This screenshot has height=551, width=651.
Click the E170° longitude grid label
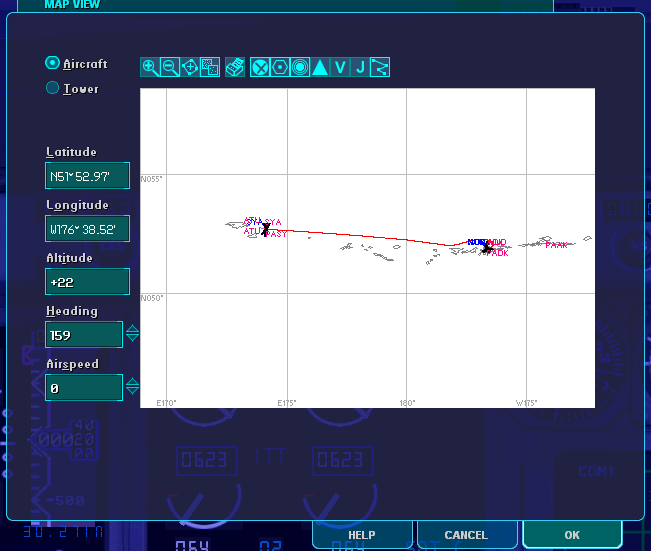point(166,403)
